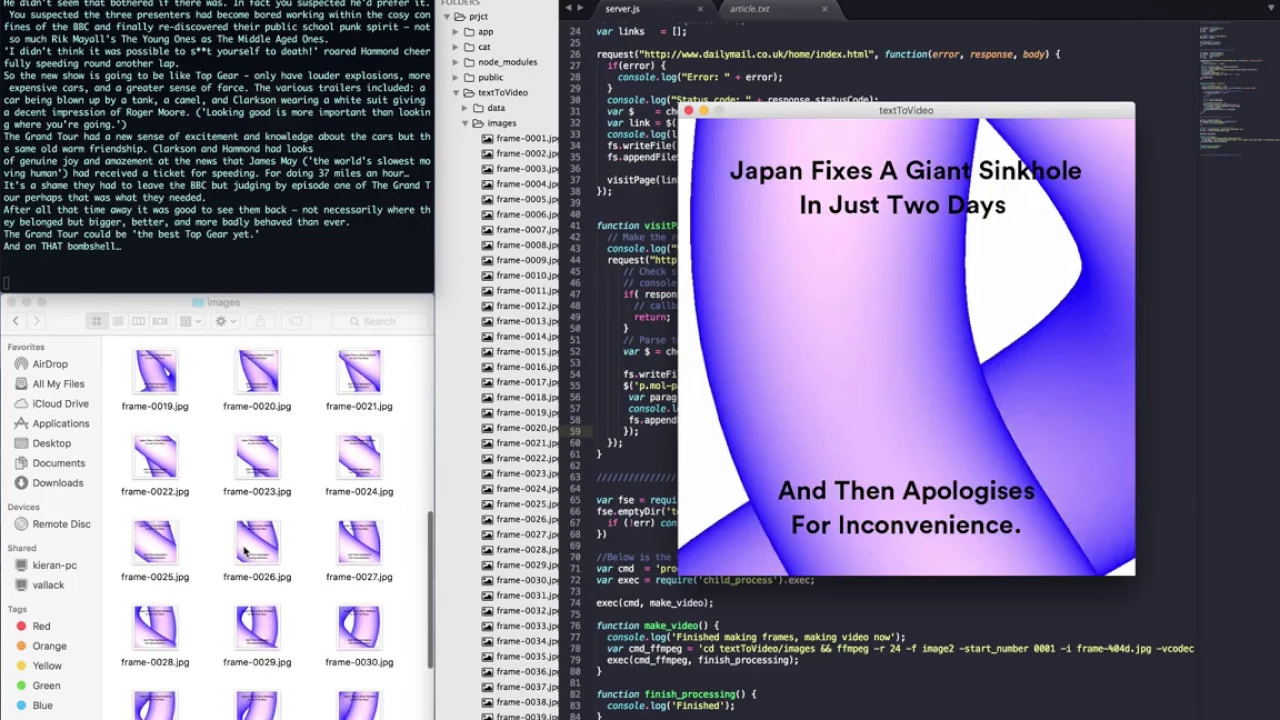Close the textToVideo preview window
This screenshot has width=1280, height=720.
click(689, 110)
